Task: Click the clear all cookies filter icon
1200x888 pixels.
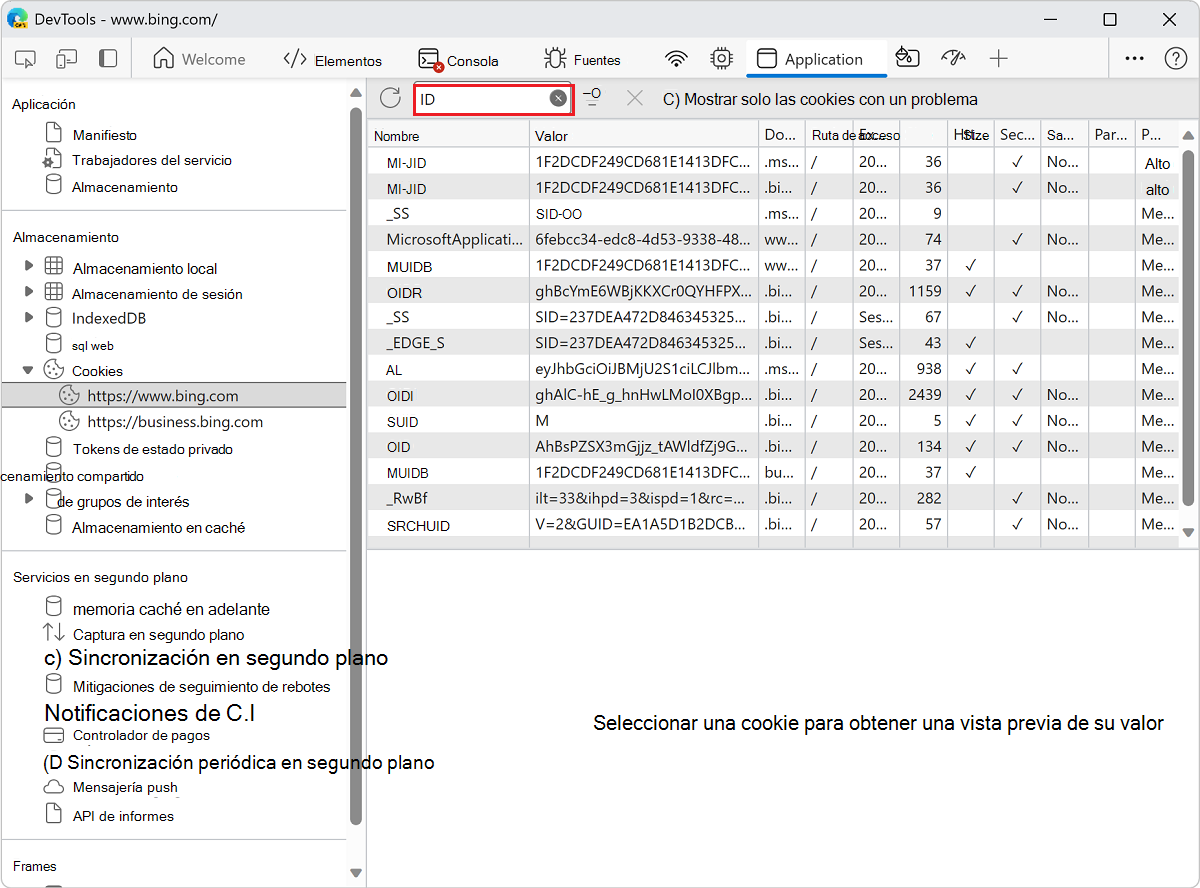Action: [x=592, y=97]
